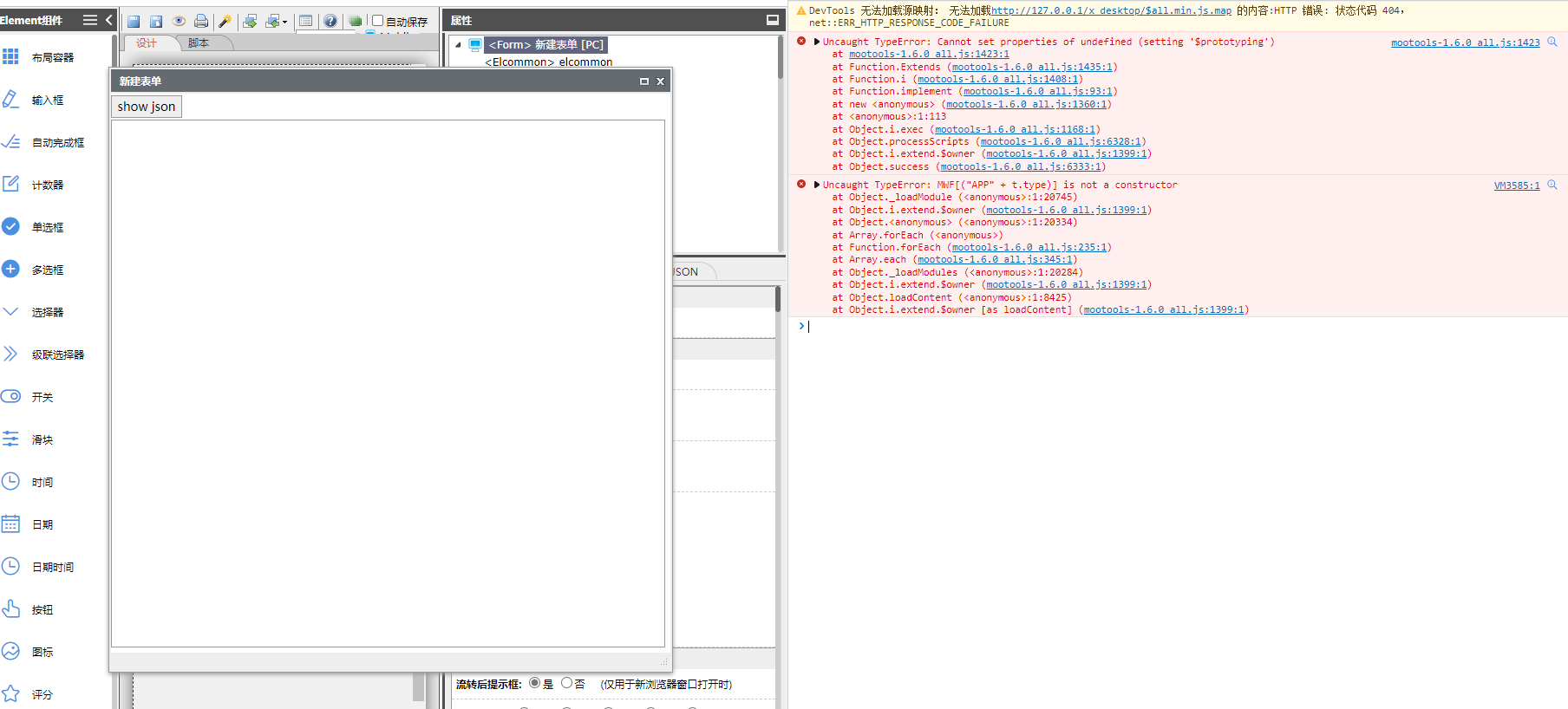Pick the 评分 star rating component
This screenshot has width=1568, height=709.
(x=11, y=693)
